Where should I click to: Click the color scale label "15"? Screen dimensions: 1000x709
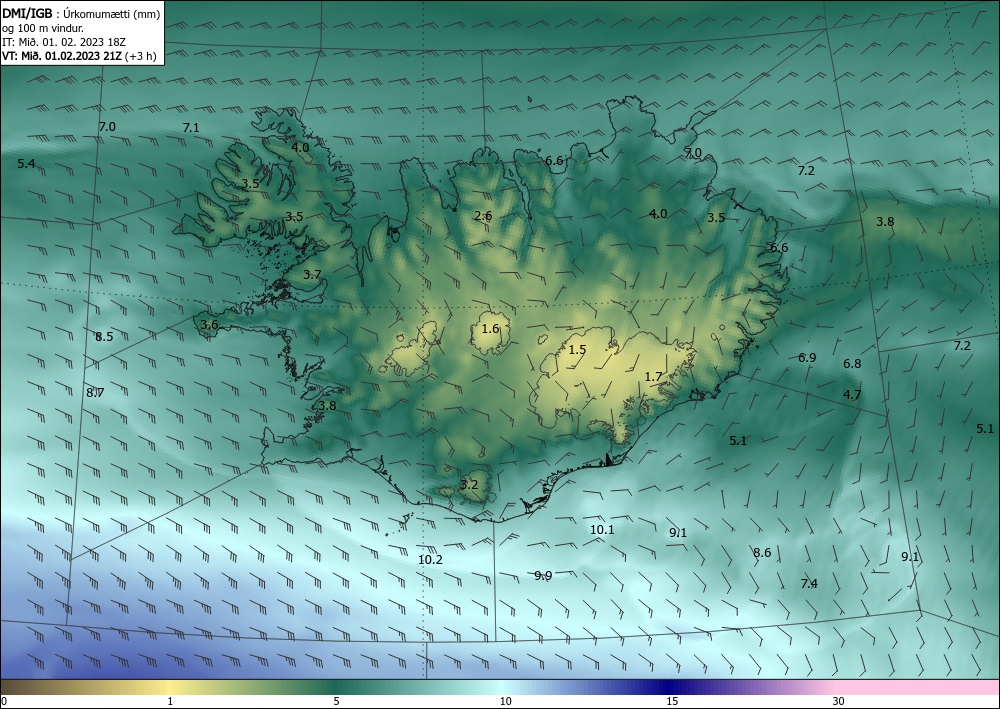coord(672,702)
